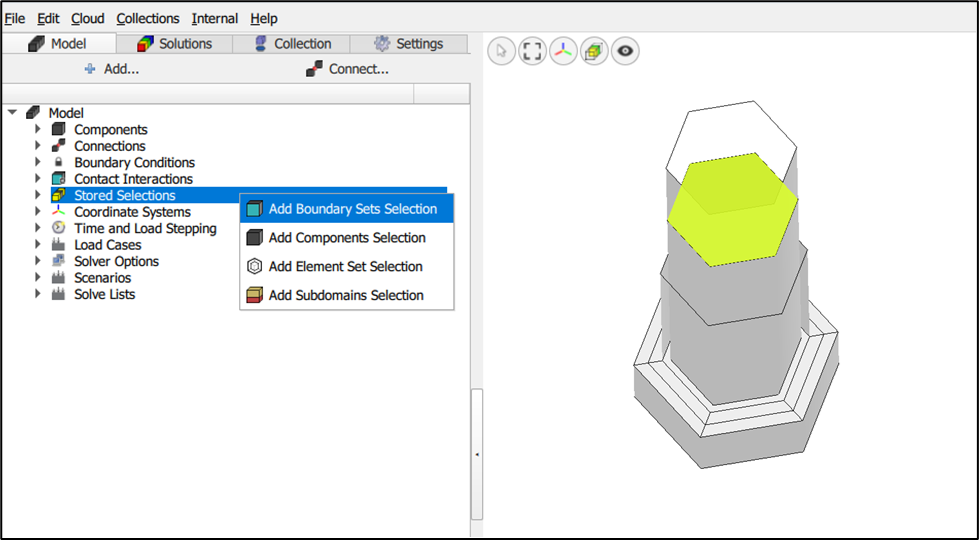Click the Connect... button
This screenshot has height=540, width=979.
pyautogui.click(x=348, y=69)
